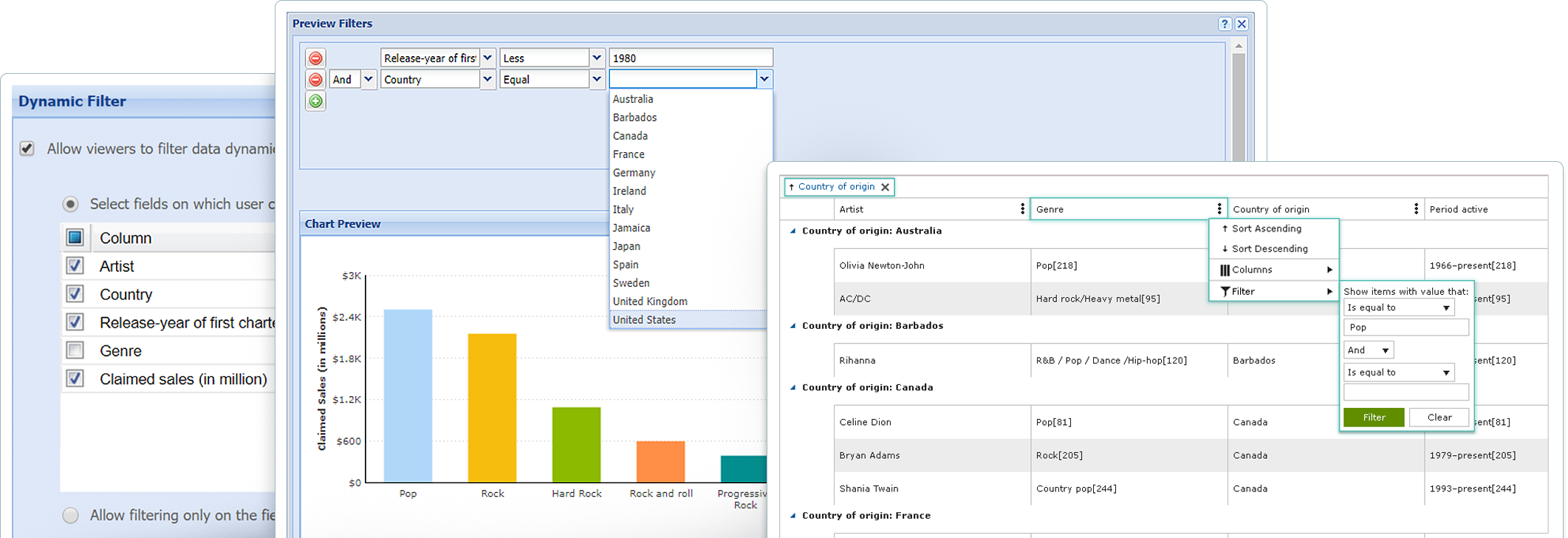1568x538 pixels.
Task: Open first 'Is equal to' operator dropdown
Action: 1399,307
